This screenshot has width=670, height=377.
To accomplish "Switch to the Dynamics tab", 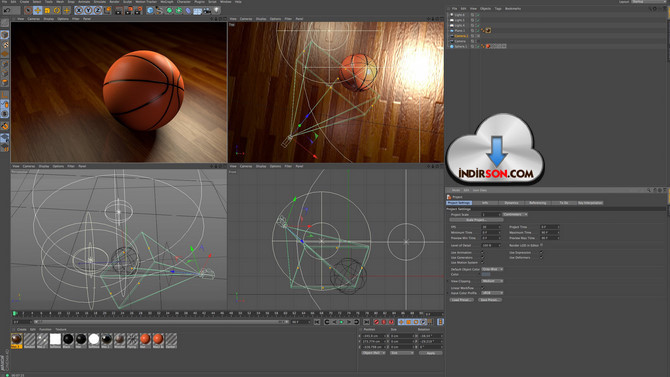I will 511,203.
